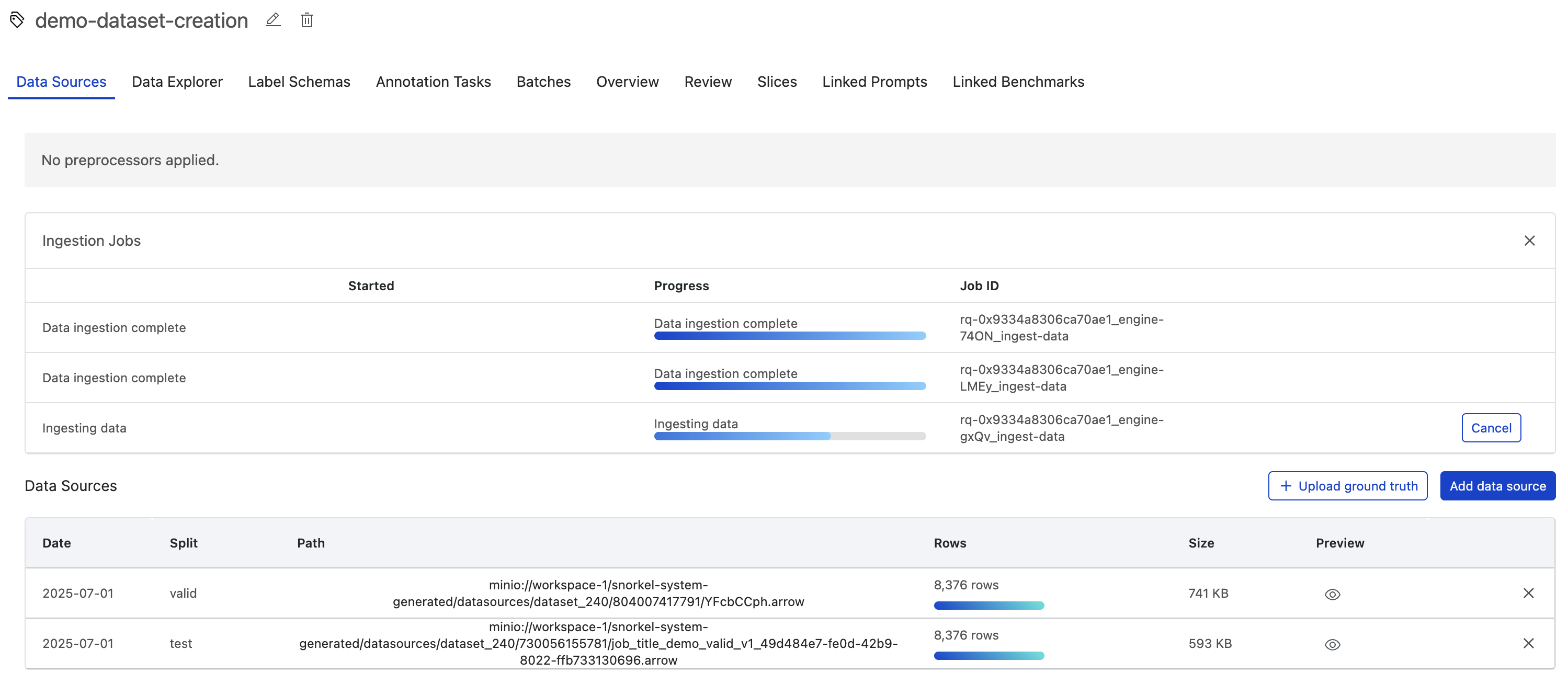Preview the test split data source
1568x684 pixels.
click(1332, 644)
